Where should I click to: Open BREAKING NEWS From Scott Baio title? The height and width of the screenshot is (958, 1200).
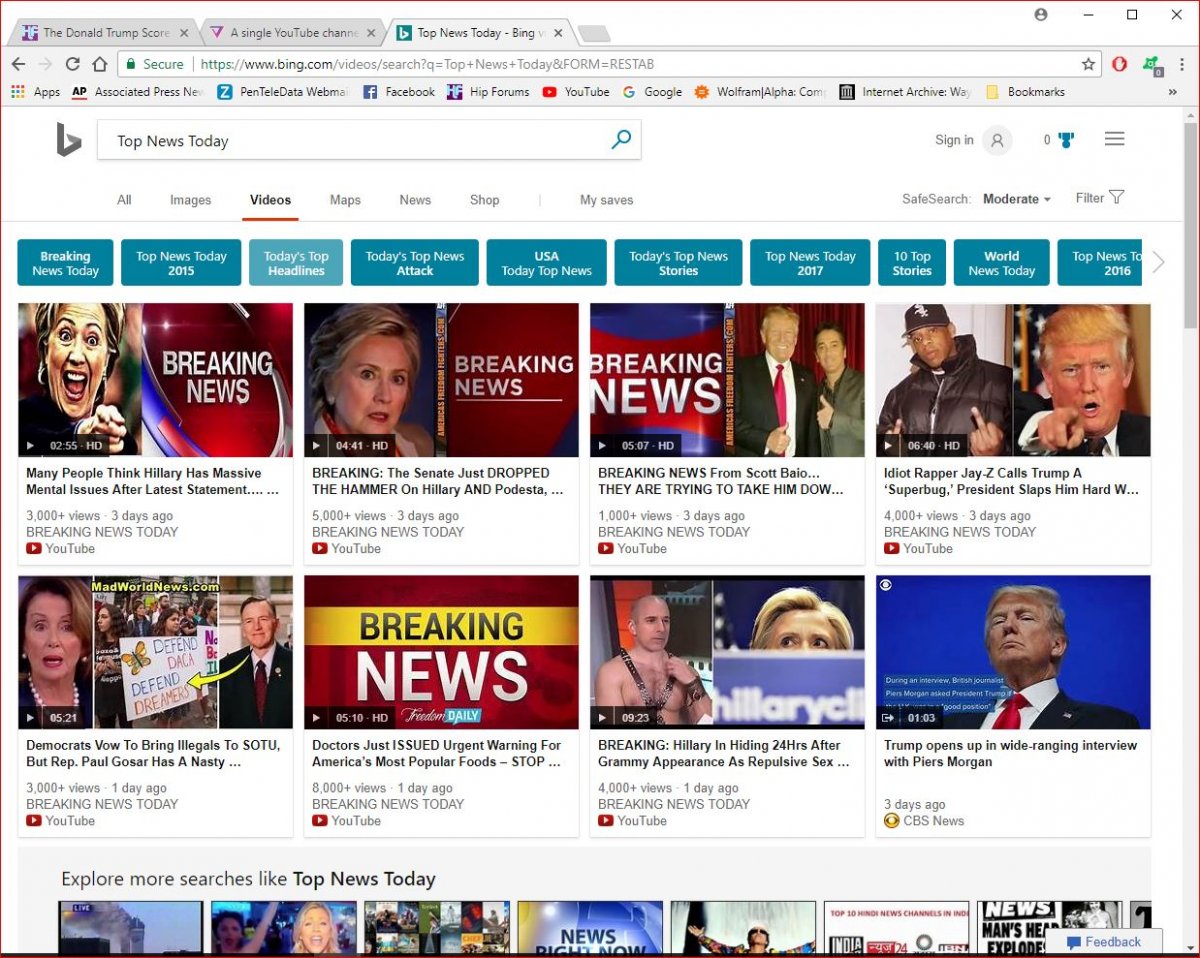click(721, 481)
